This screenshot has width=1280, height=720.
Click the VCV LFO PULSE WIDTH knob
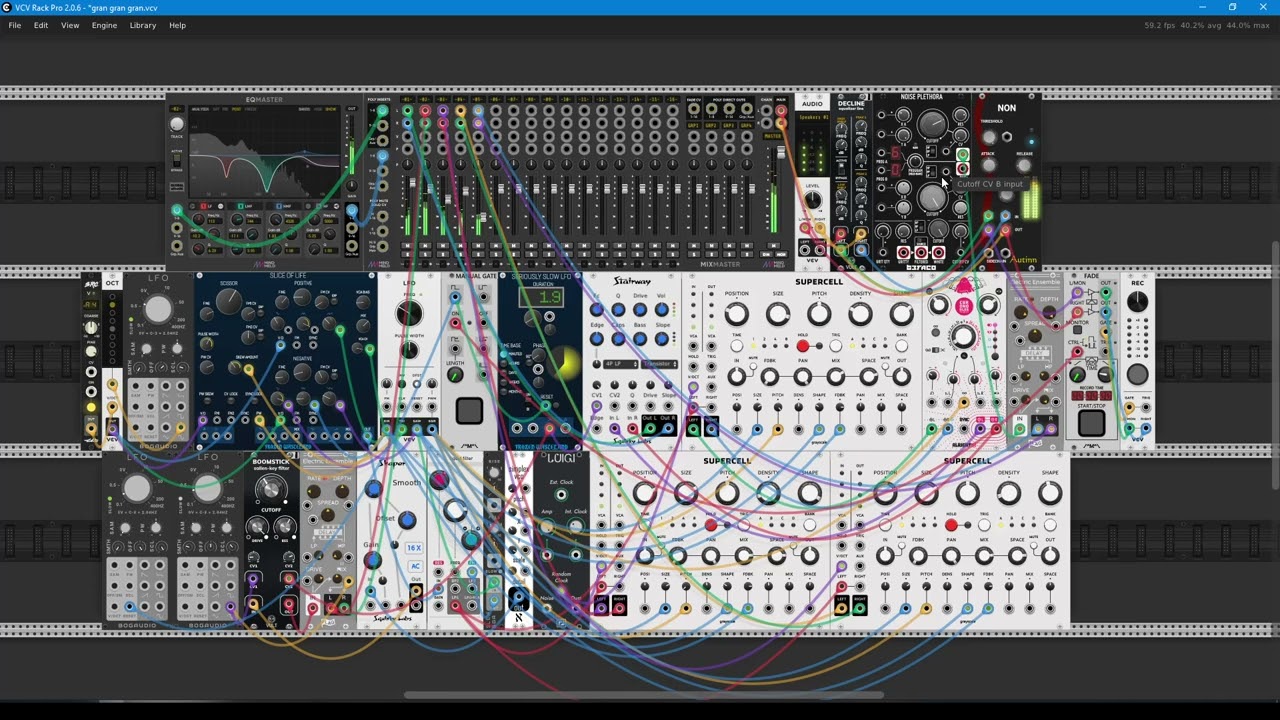pos(409,350)
